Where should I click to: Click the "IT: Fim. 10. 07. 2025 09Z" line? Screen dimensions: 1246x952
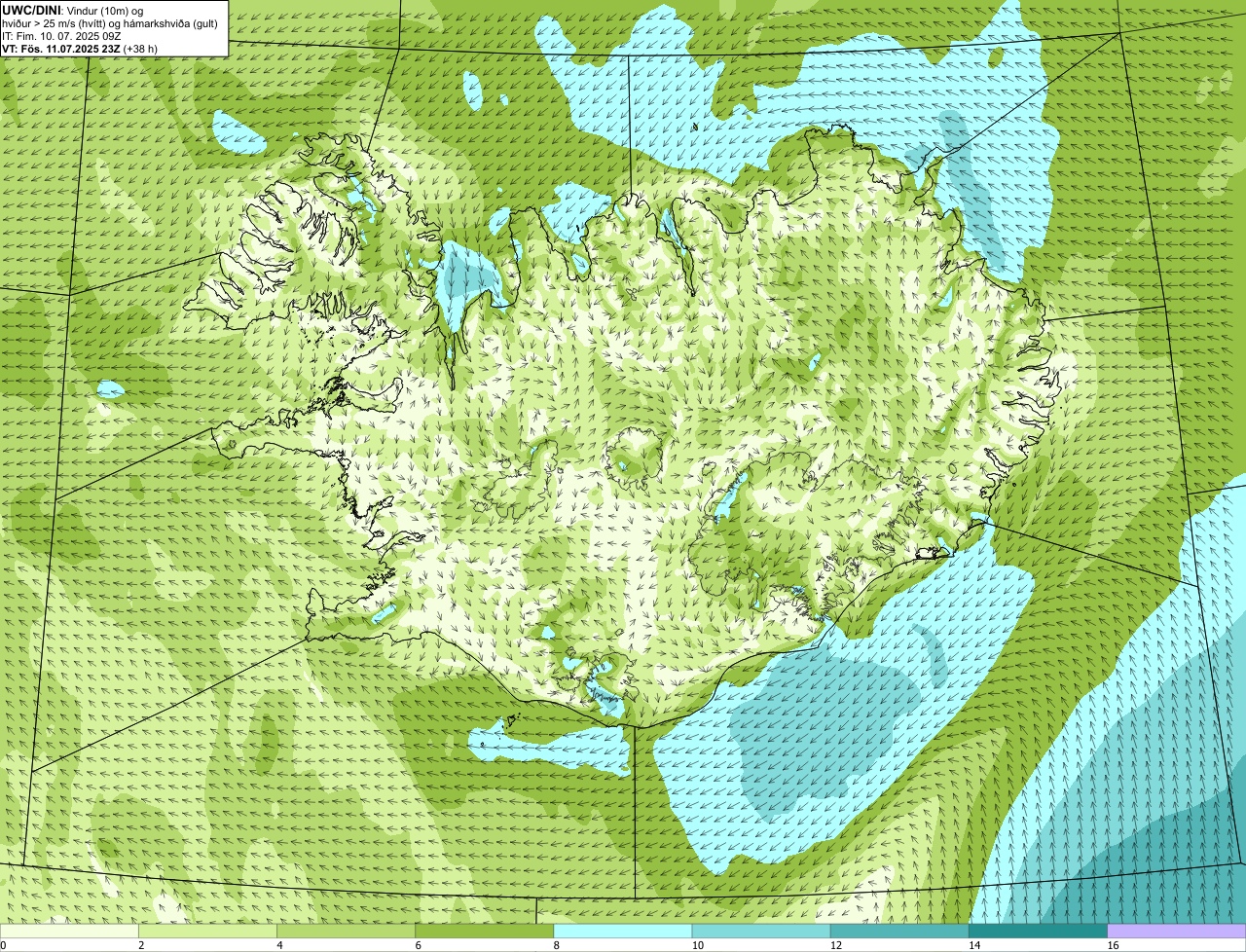[61, 35]
